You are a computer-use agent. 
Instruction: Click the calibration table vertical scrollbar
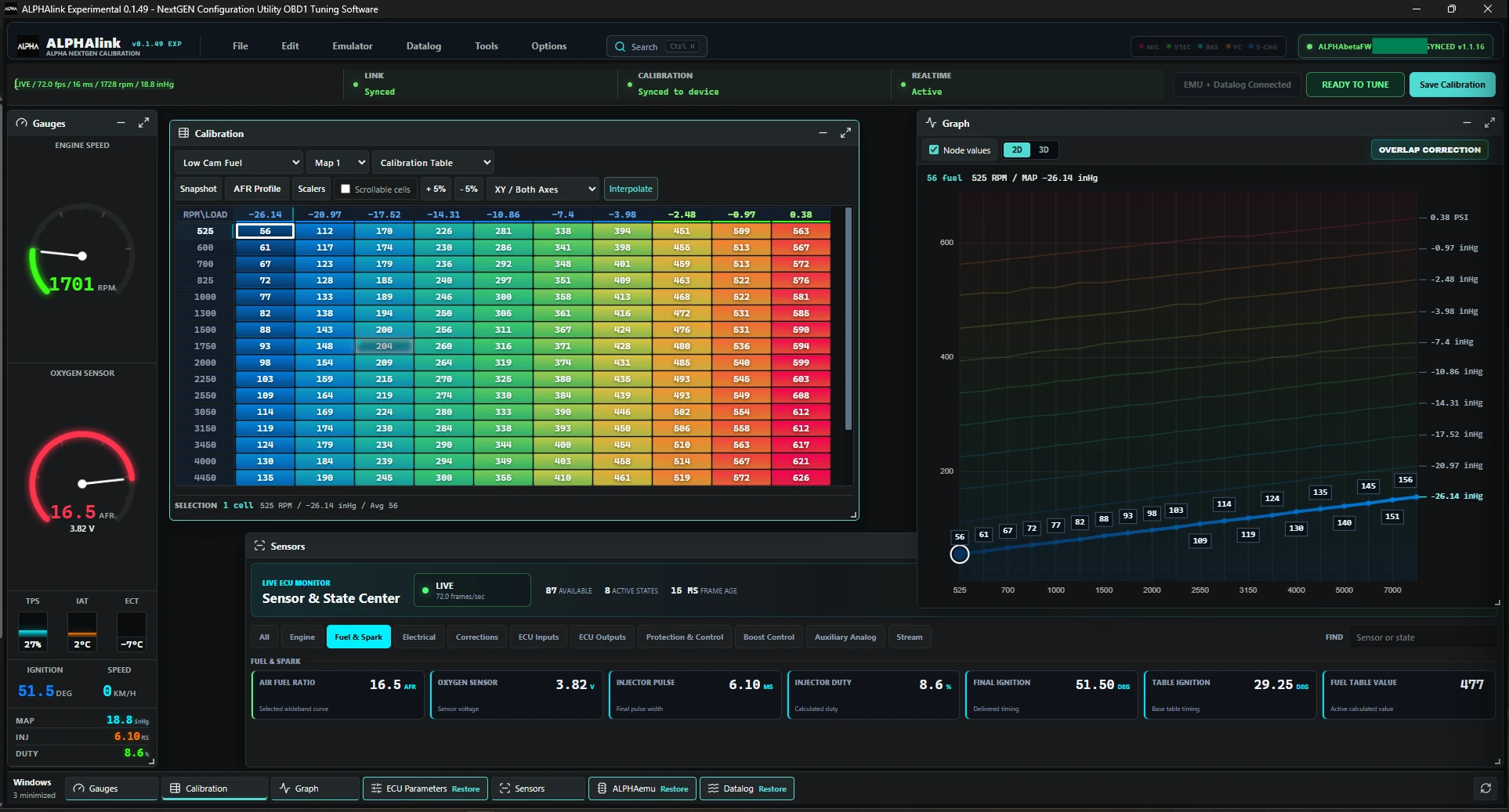coord(848,318)
